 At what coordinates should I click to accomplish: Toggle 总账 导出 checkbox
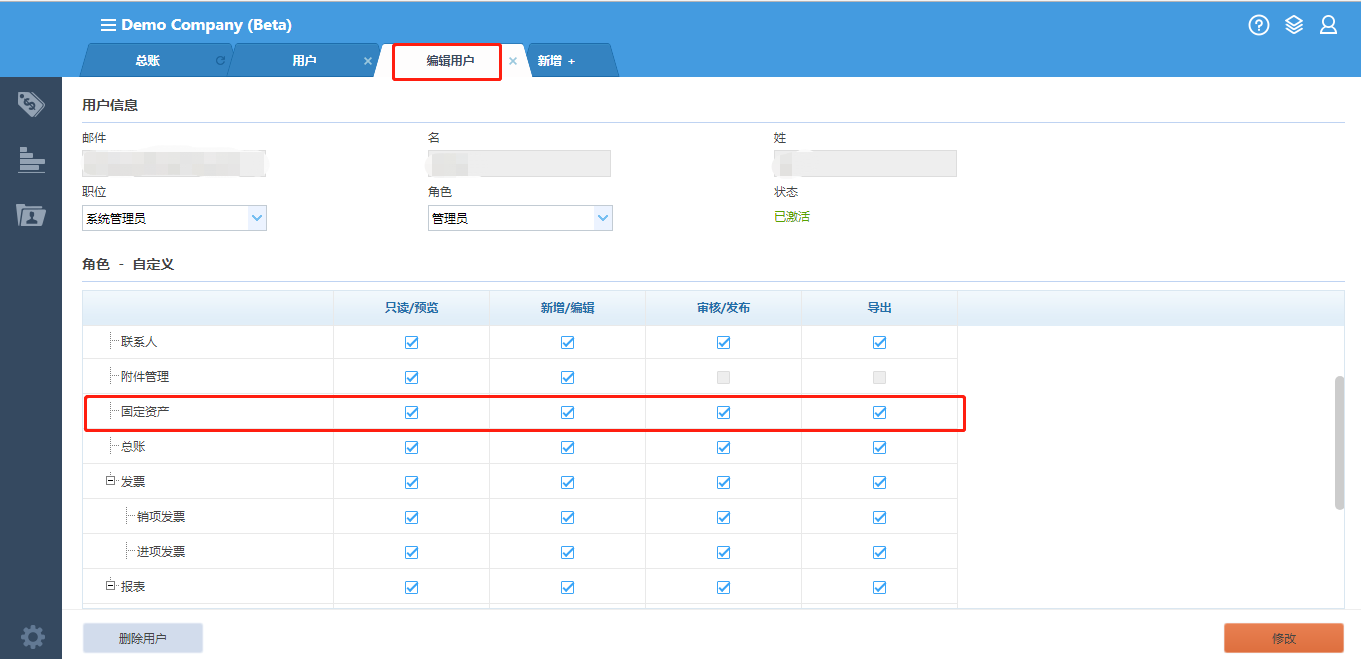tap(879, 447)
